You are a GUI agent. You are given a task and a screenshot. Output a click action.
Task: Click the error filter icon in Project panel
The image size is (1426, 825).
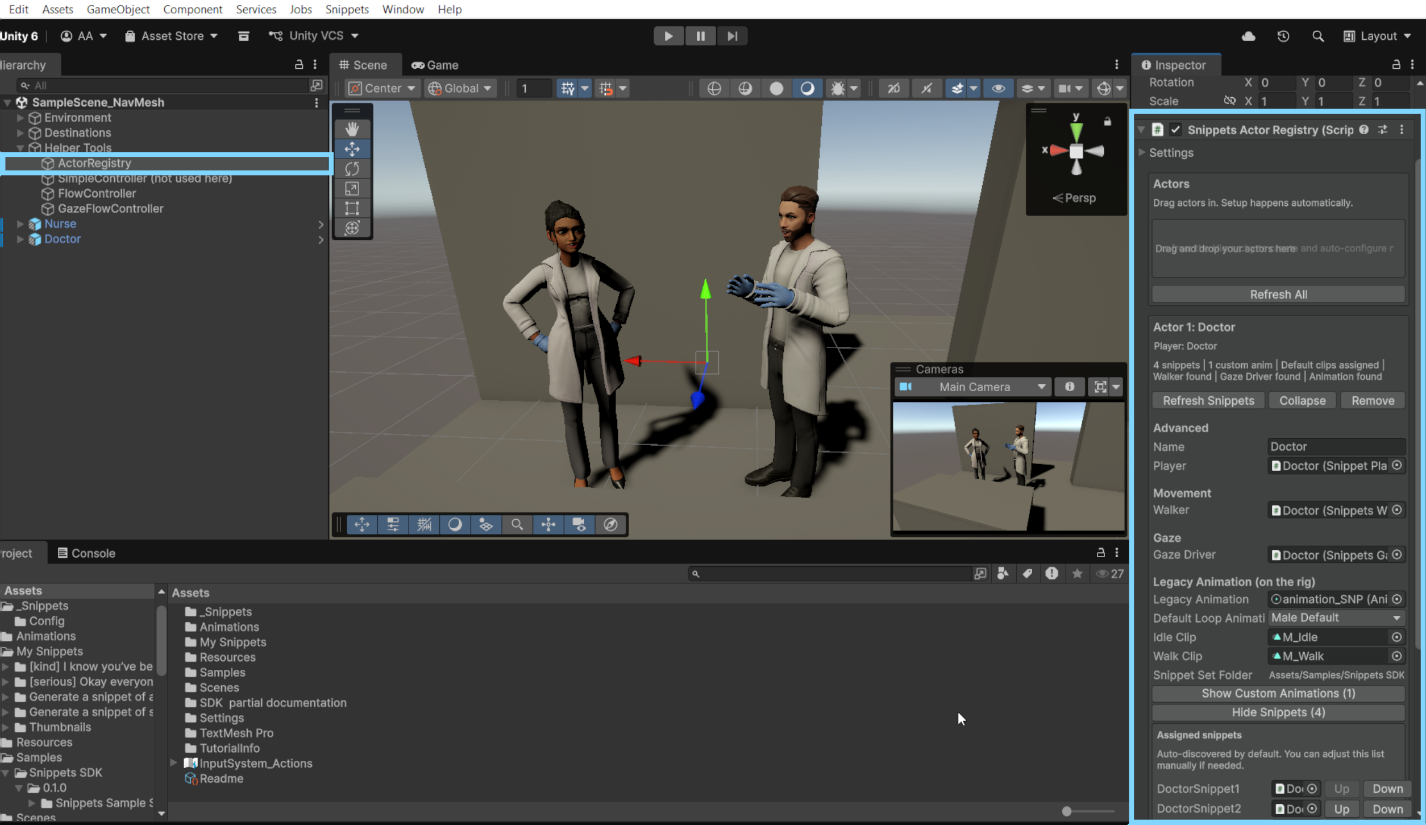1052,574
